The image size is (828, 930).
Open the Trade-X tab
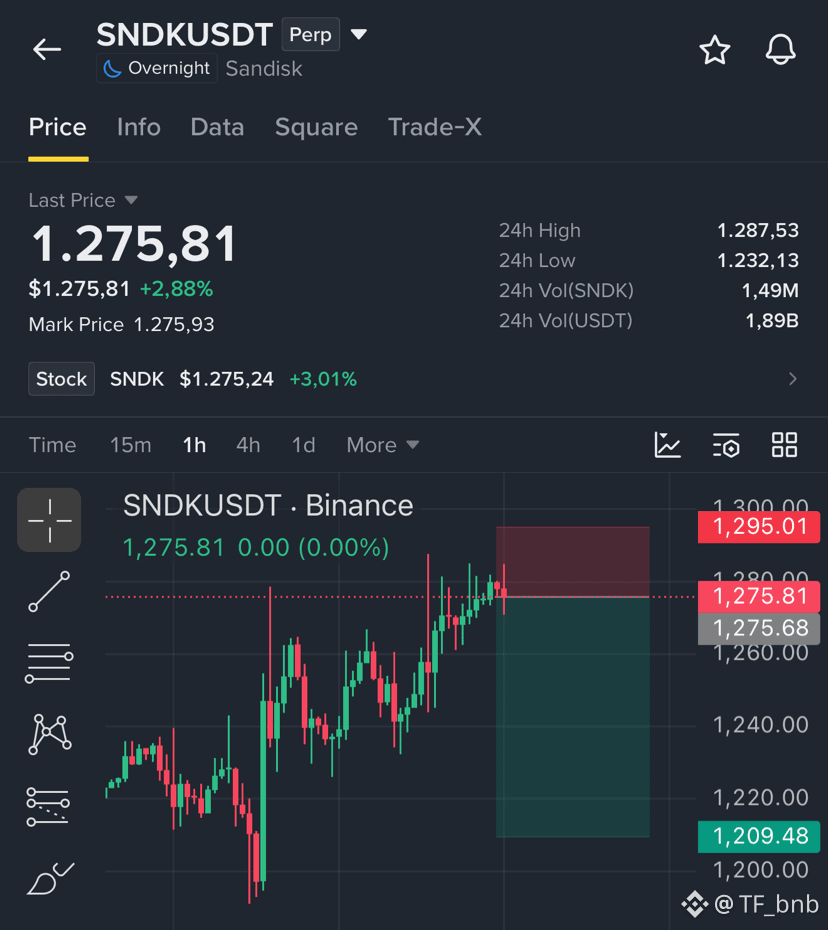pyautogui.click(x=435, y=127)
